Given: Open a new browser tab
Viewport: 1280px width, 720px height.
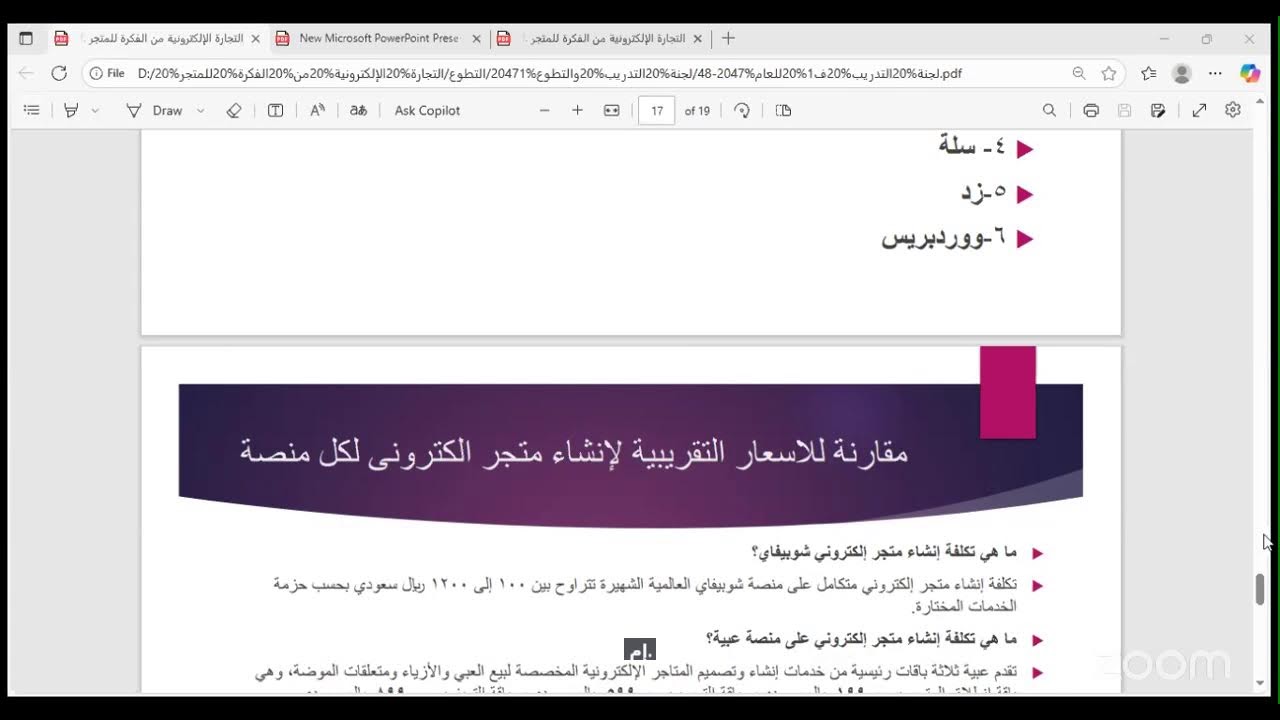Looking at the screenshot, I should (x=728, y=38).
